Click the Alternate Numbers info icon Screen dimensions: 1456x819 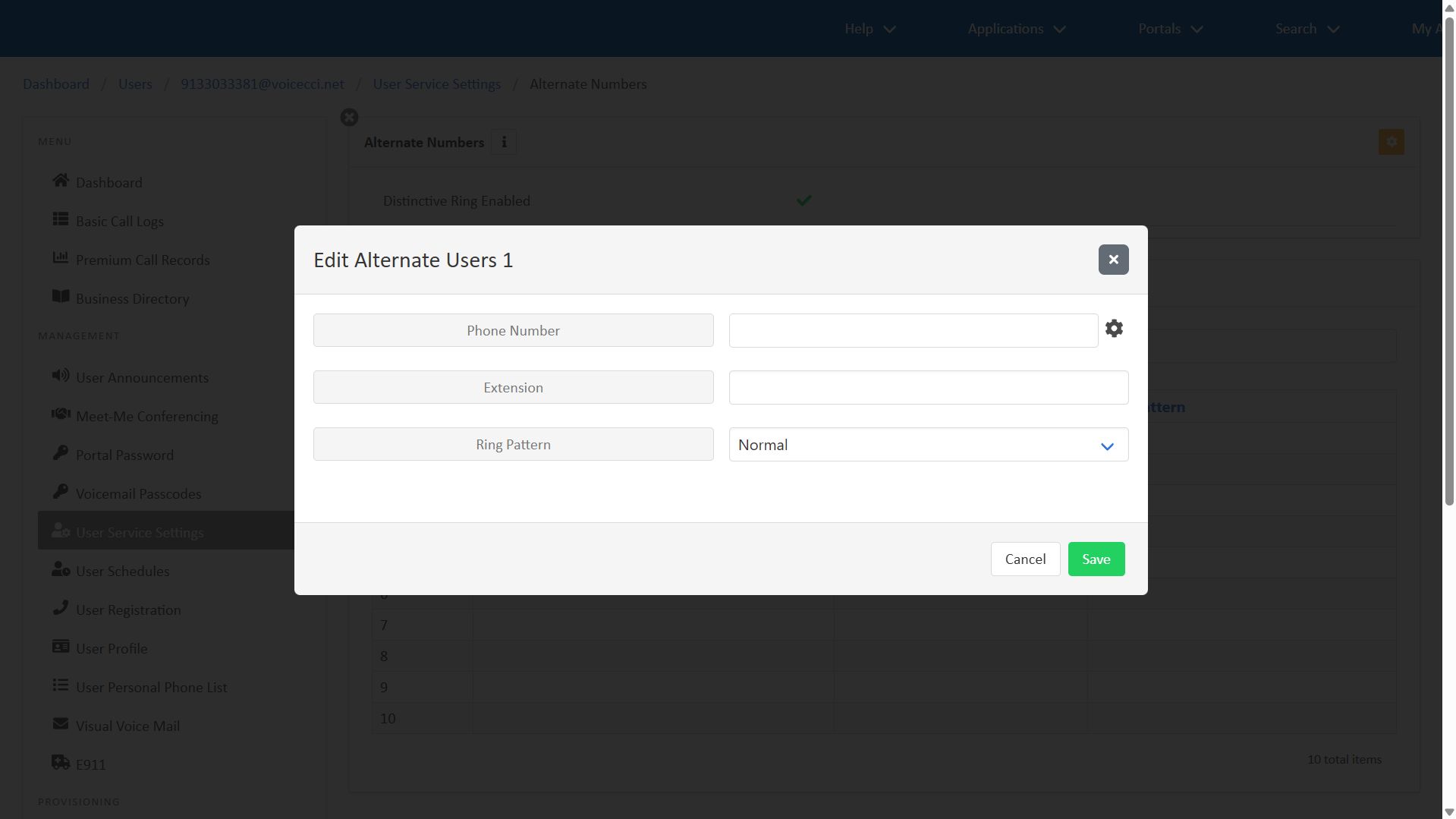tap(504, 142)
